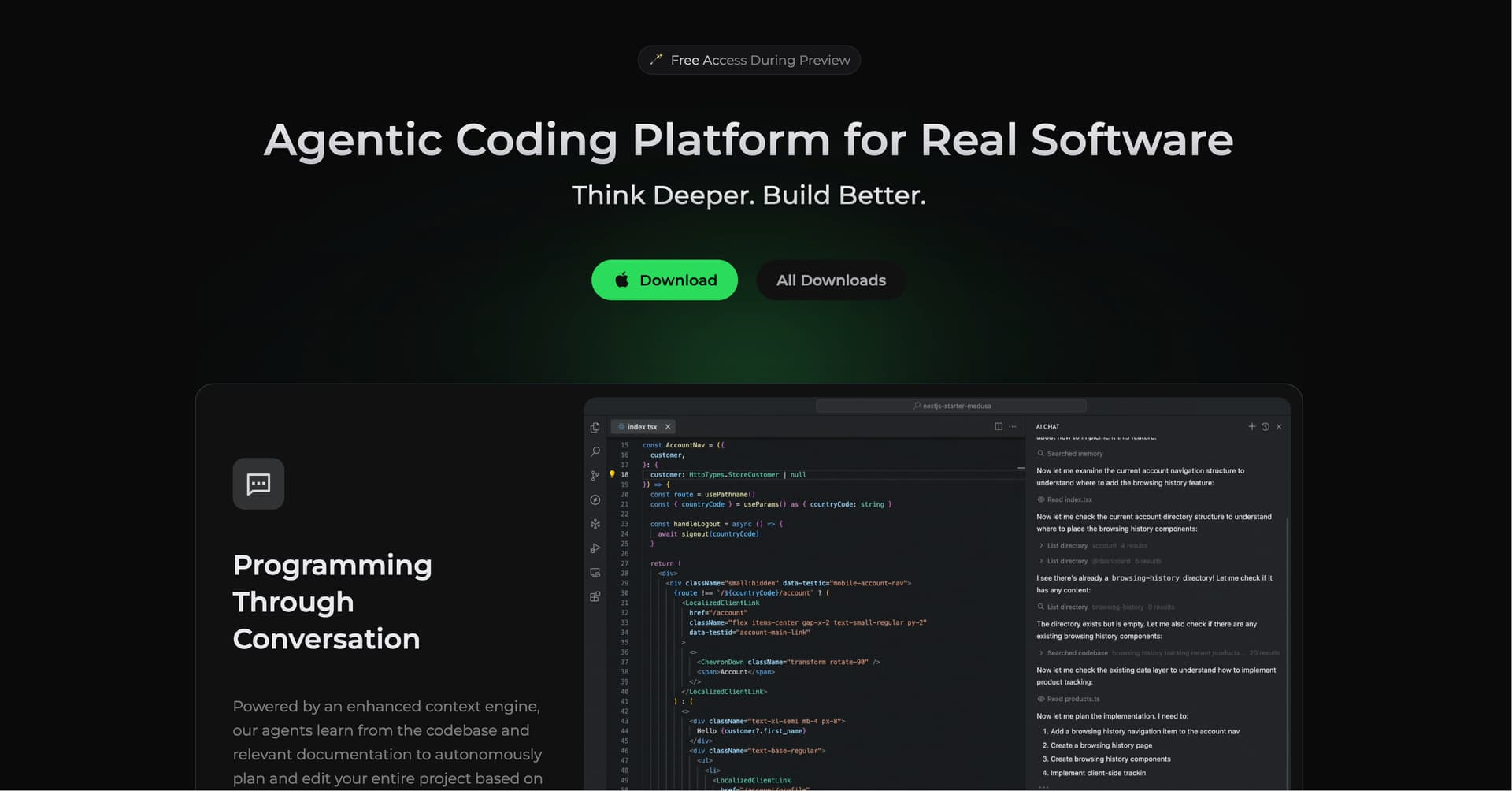Open the Search magnifier in activity bar
The height and width of the screenshot is (791, 1512).
click(x=595, y=451)
